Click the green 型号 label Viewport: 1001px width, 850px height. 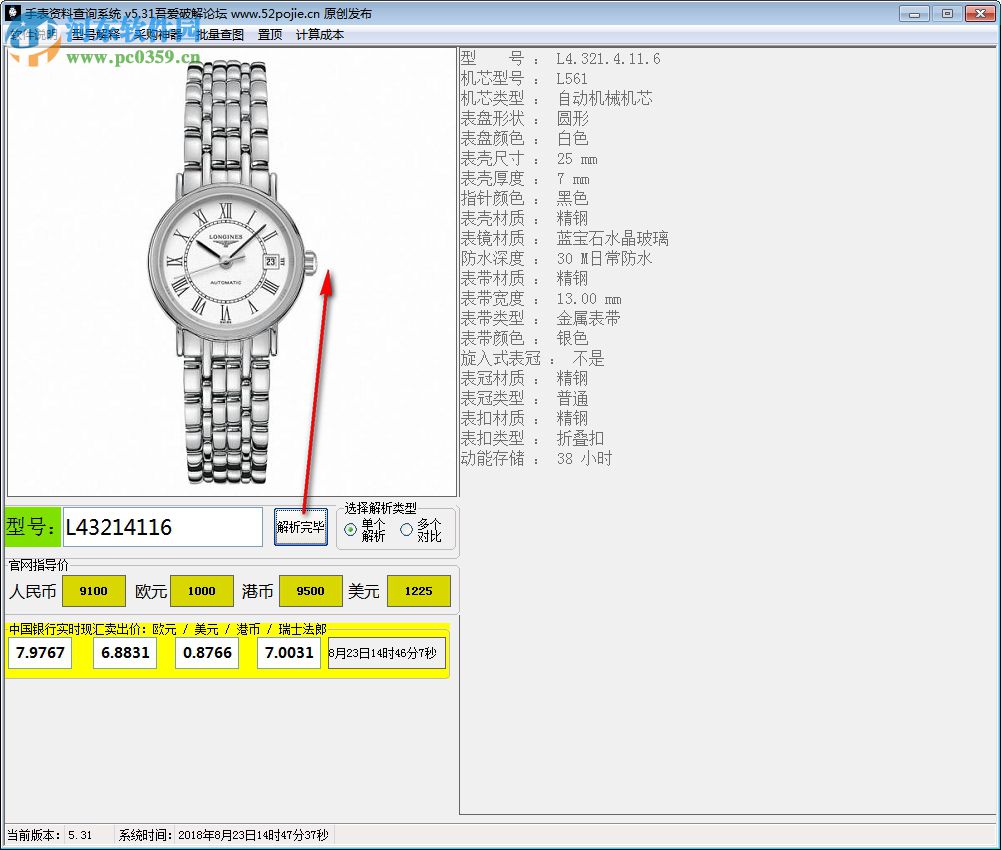(x=33, y=527)
